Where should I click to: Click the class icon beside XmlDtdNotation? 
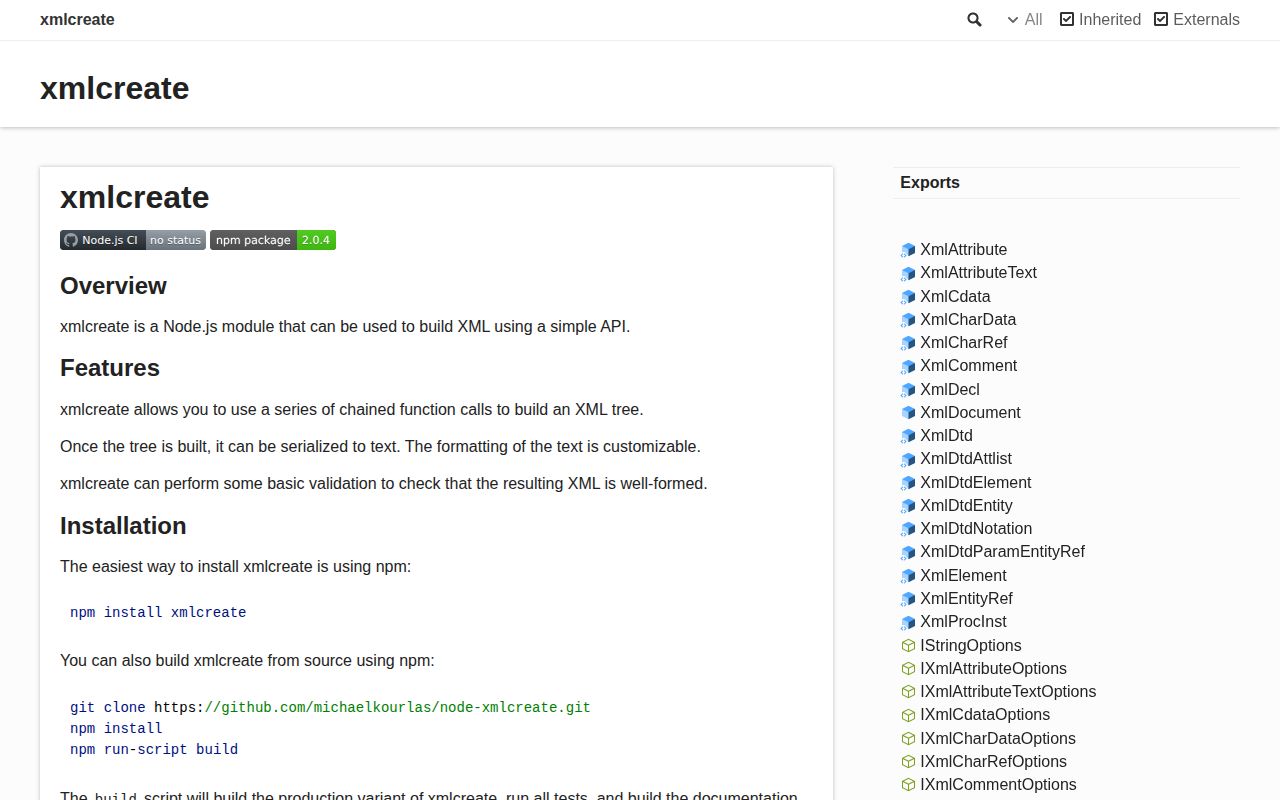(x=908, y=529)
